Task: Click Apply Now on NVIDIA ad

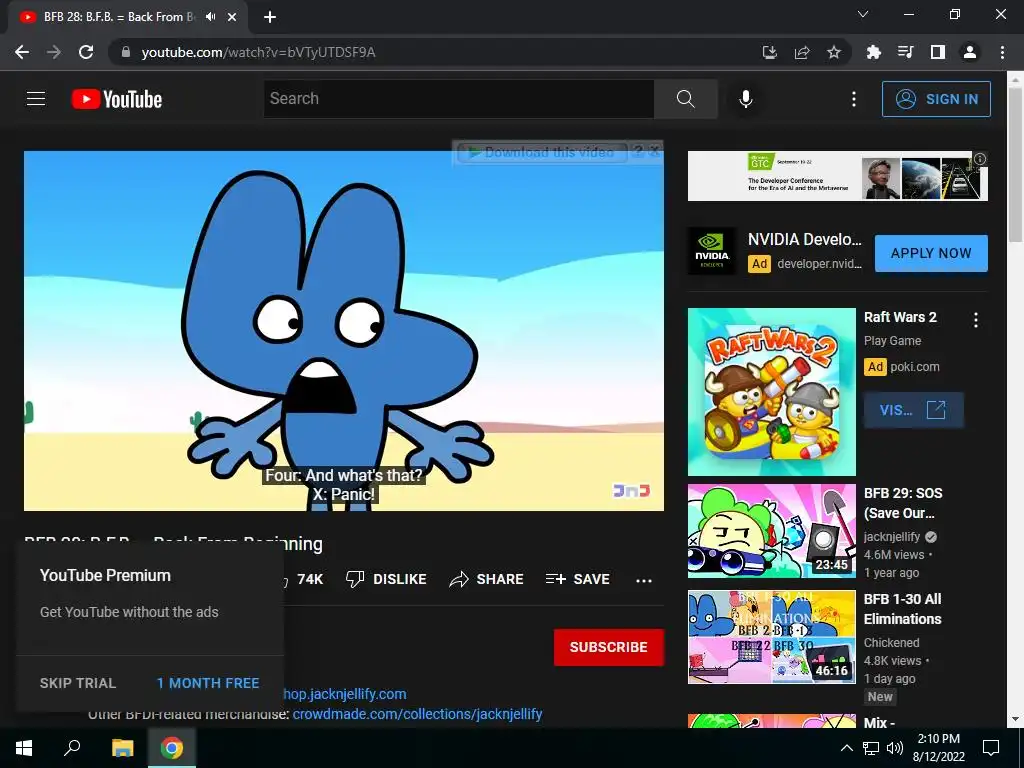Action: (x=931, y=253)
